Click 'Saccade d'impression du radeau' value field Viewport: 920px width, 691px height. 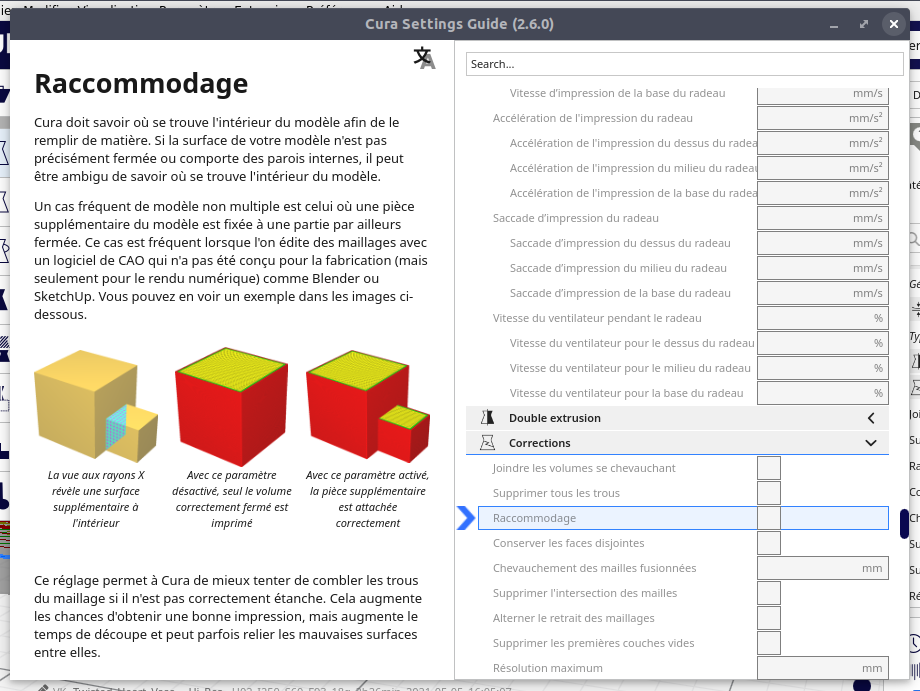click(823, 218)
